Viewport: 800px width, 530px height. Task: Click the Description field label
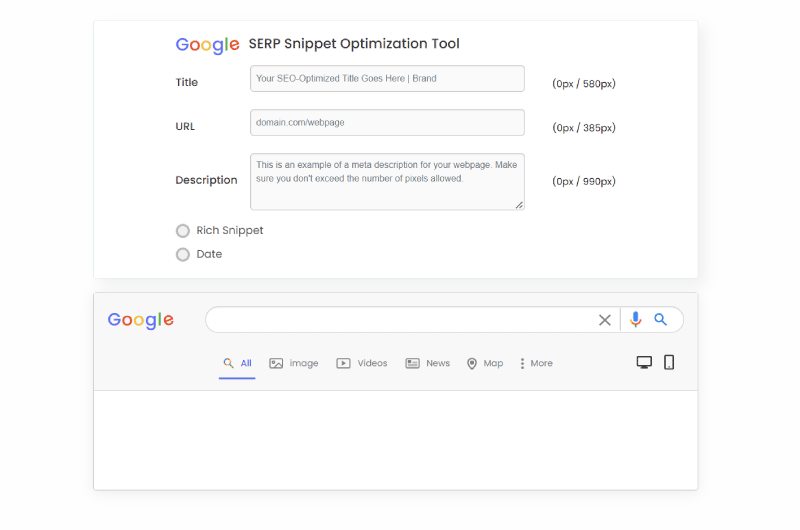click(x=206, y=180)
